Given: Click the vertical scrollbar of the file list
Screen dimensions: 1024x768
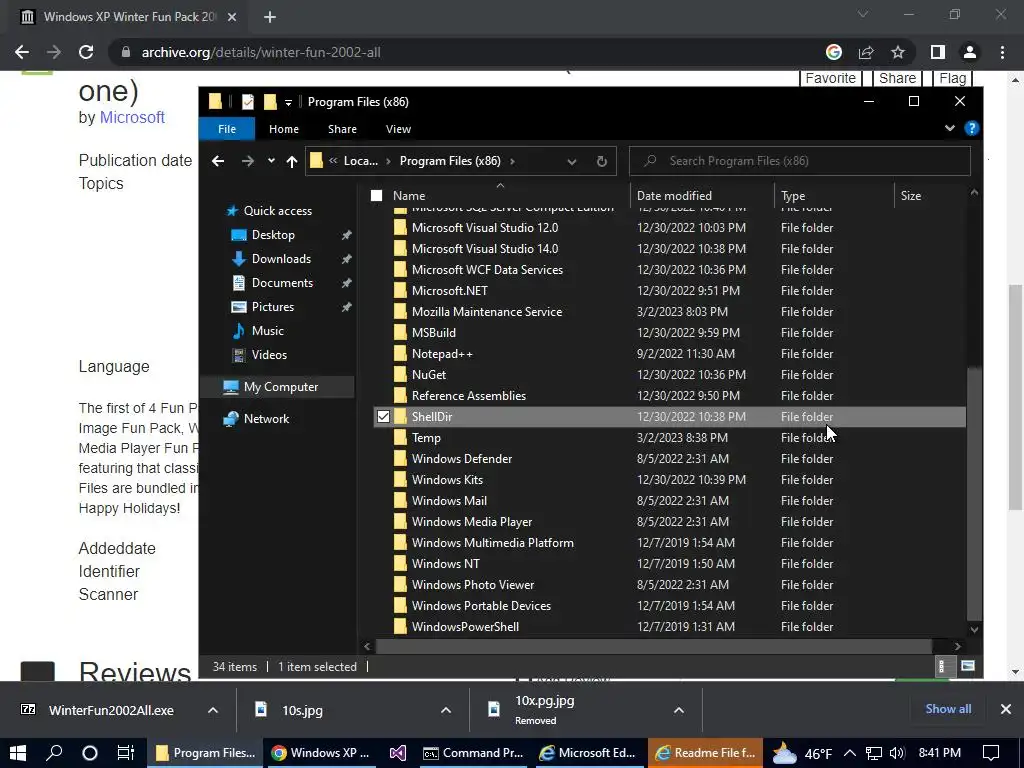Looking at the screenshot, I should pos(974,493).
